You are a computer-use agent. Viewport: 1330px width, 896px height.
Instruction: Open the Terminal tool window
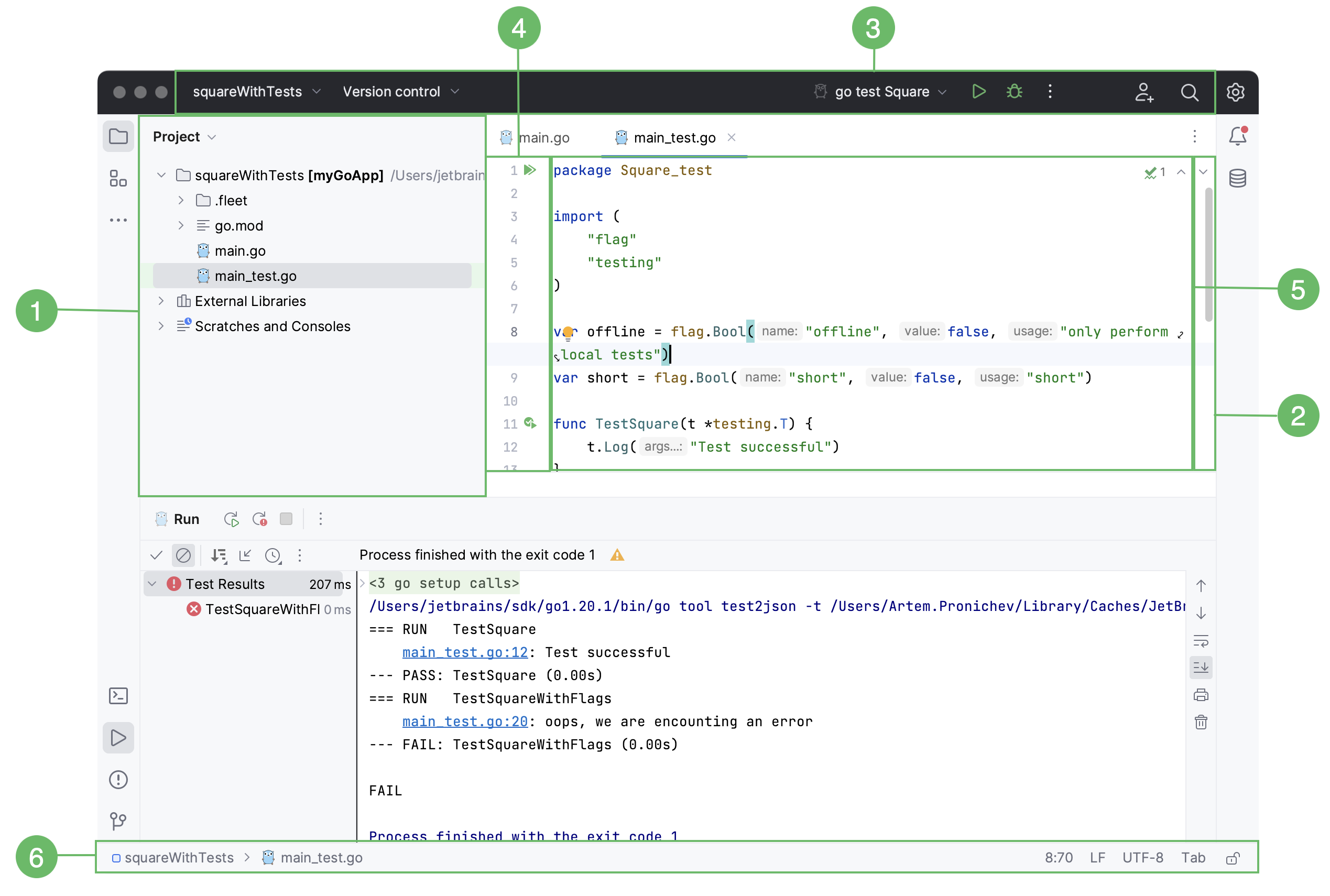point(118,695)
